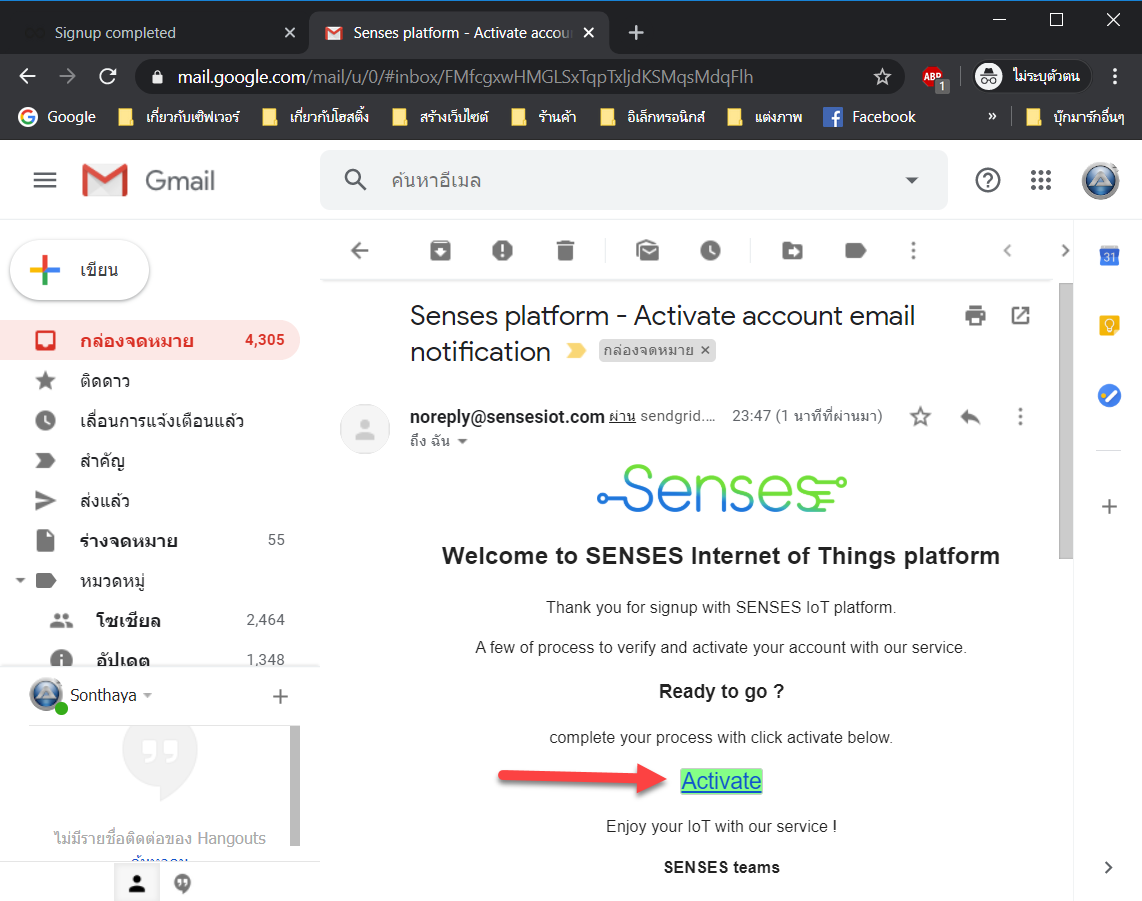Open the labels icon
This screenshot has height=901, width=1142.
click(855, 251)
